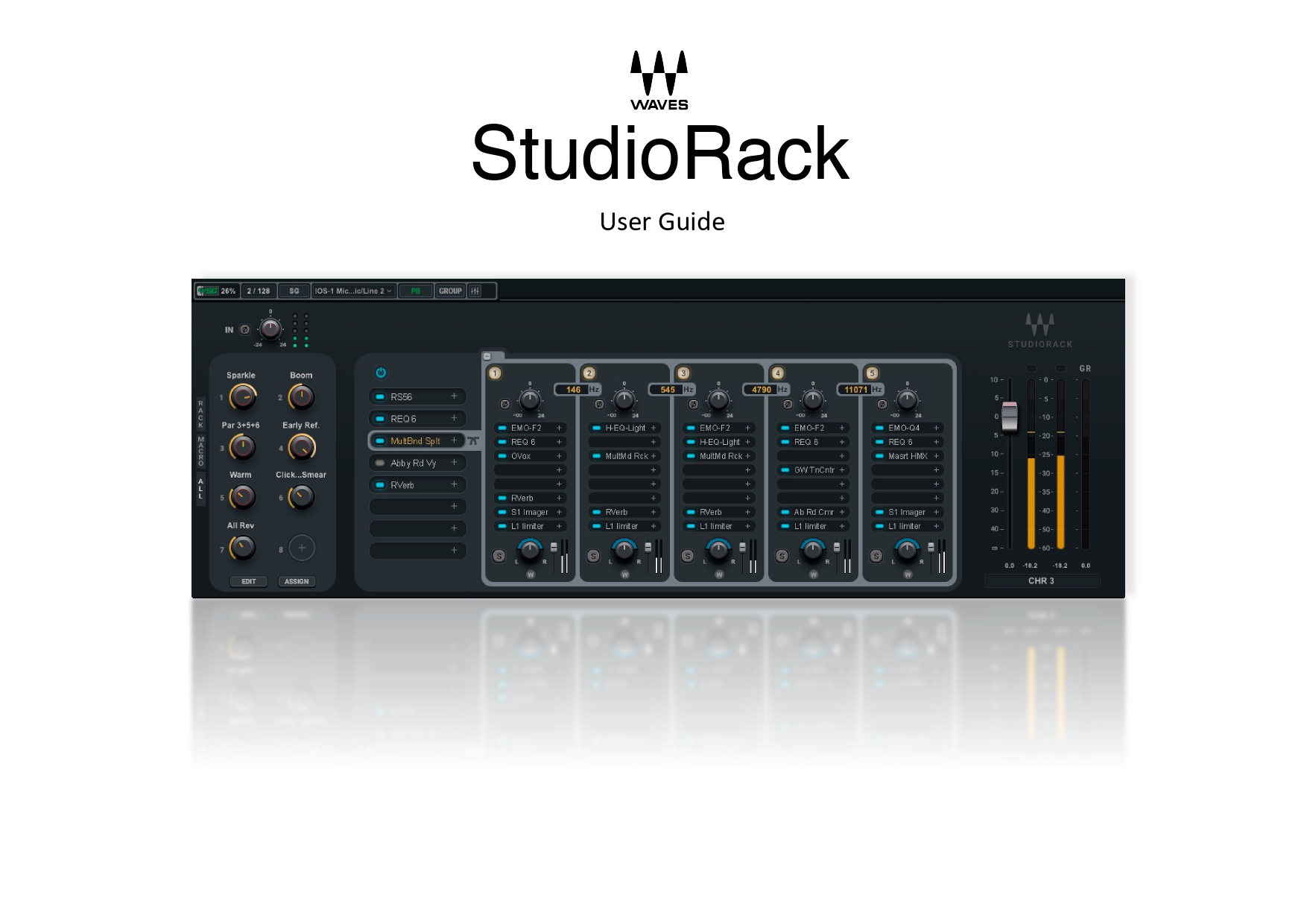Click the W width icon under band 1 pan knob

[x=531, y=575]
